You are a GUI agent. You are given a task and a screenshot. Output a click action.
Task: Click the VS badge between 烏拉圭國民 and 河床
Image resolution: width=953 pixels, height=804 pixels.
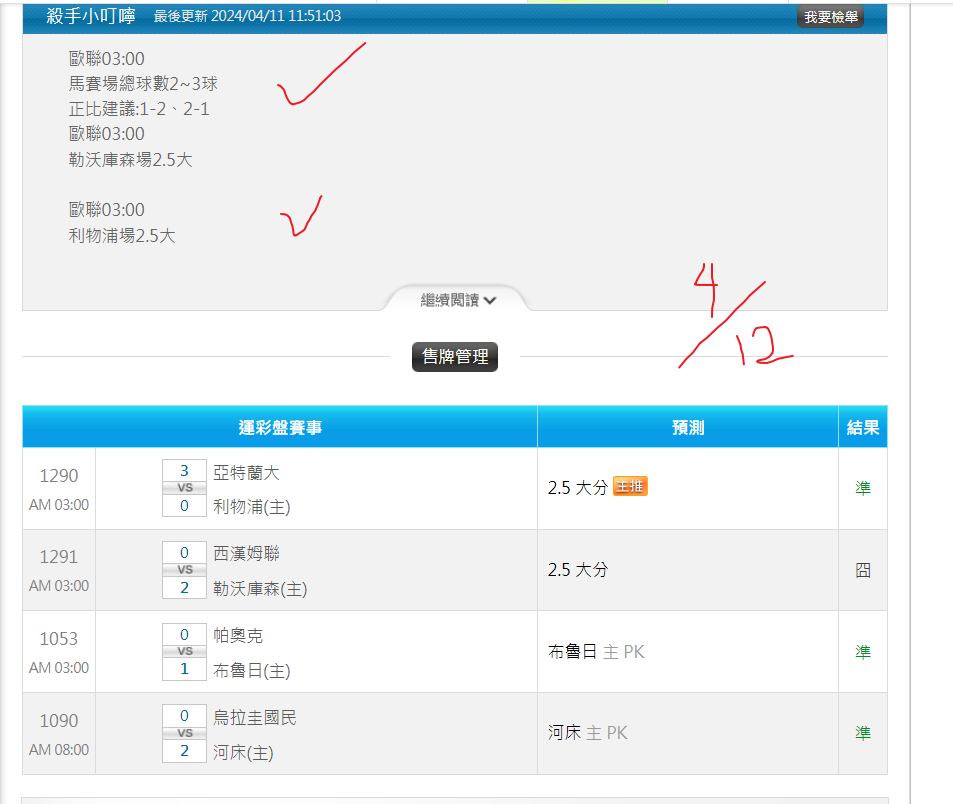tap(184, 733)
